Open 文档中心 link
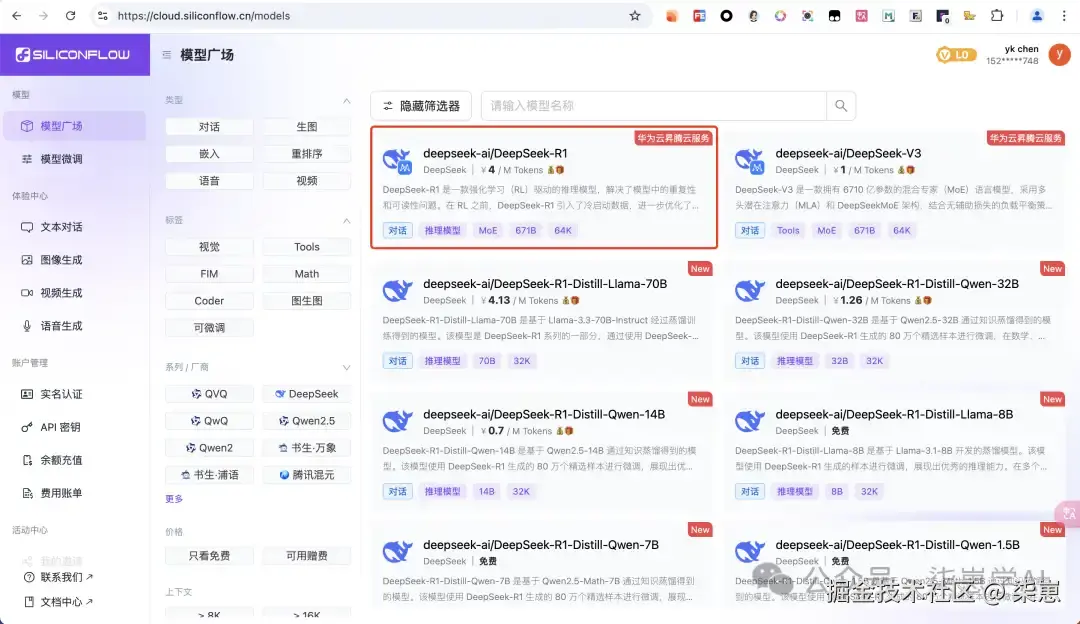1080x624 pixels. [59, 602]
